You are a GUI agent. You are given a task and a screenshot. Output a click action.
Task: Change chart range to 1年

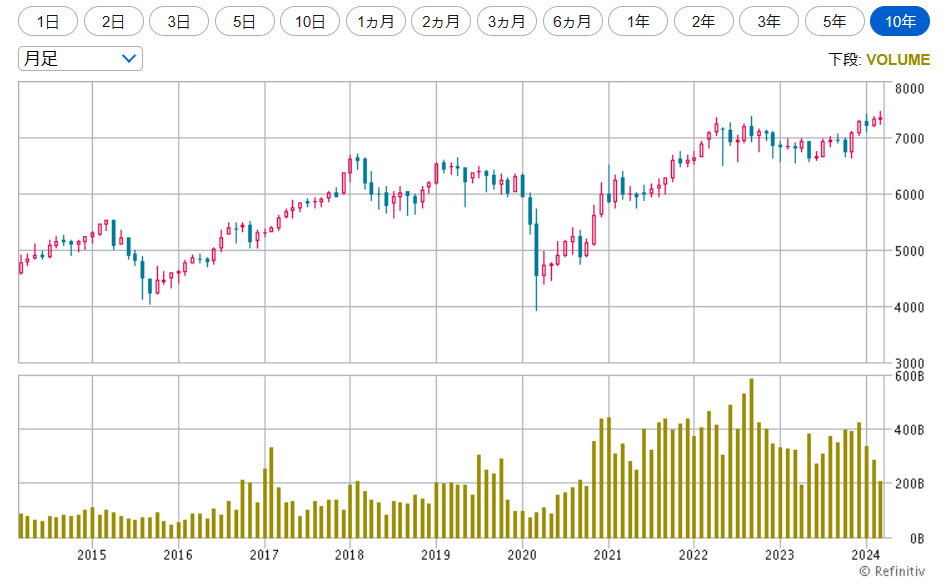click(x=638, y=21)
